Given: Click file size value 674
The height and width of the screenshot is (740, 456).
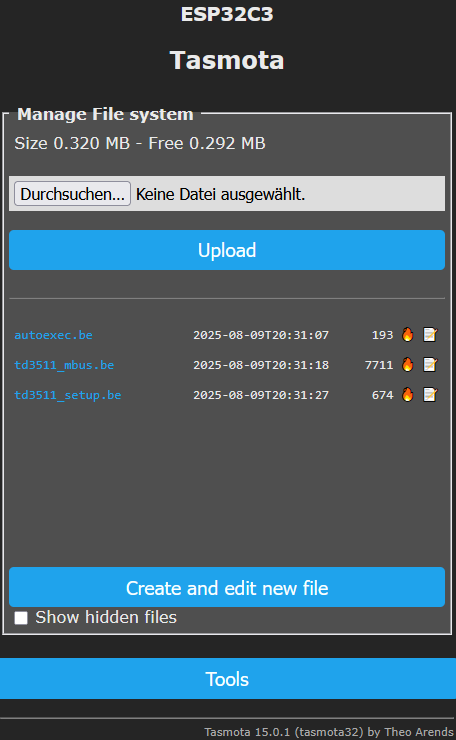Looking at the screenshot, I should [382, 395].
